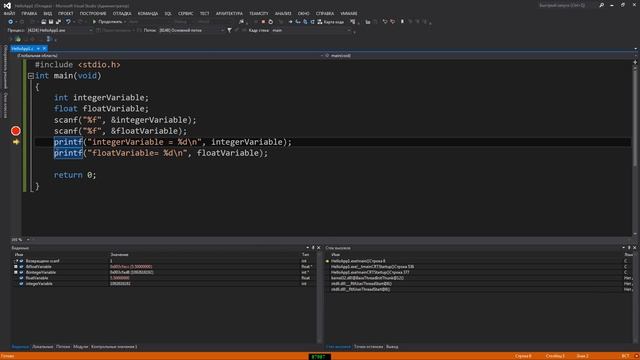Open the Поток thread dropdown
The image size is (640, 360).
click(191, 30)
